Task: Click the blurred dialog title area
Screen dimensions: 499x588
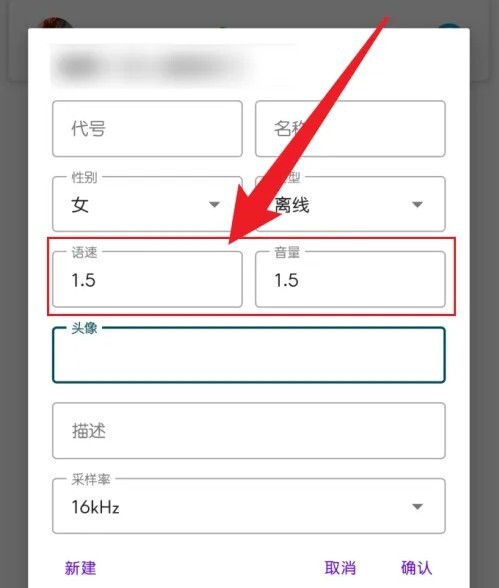Action: (x=172, y=66)
